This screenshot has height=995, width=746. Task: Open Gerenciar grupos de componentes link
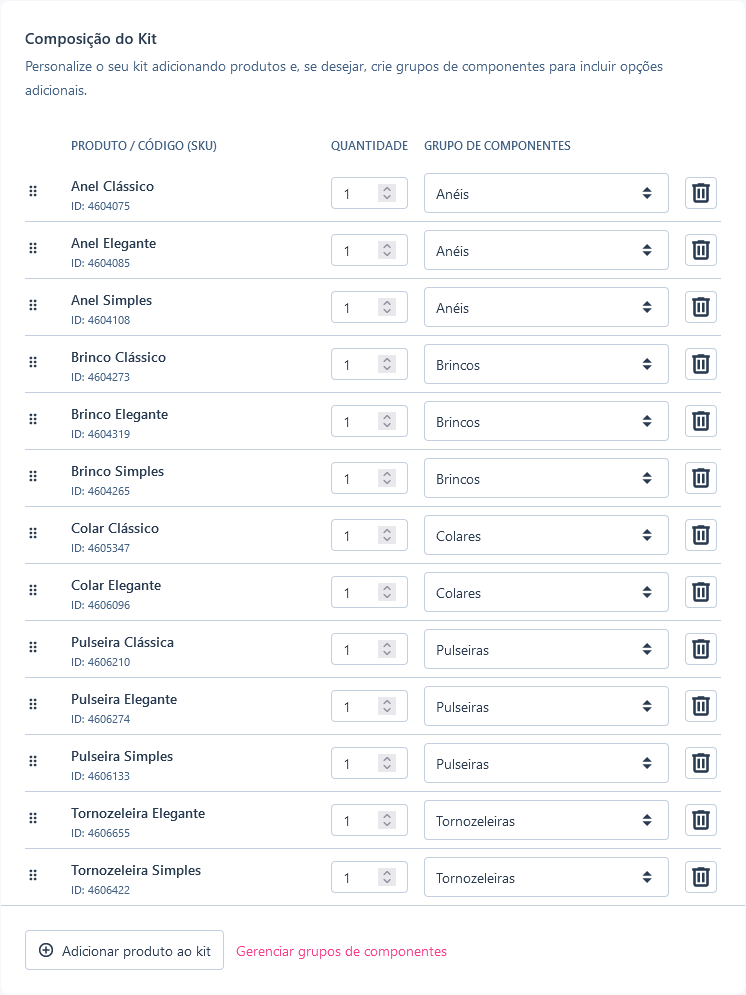(341, 951)
